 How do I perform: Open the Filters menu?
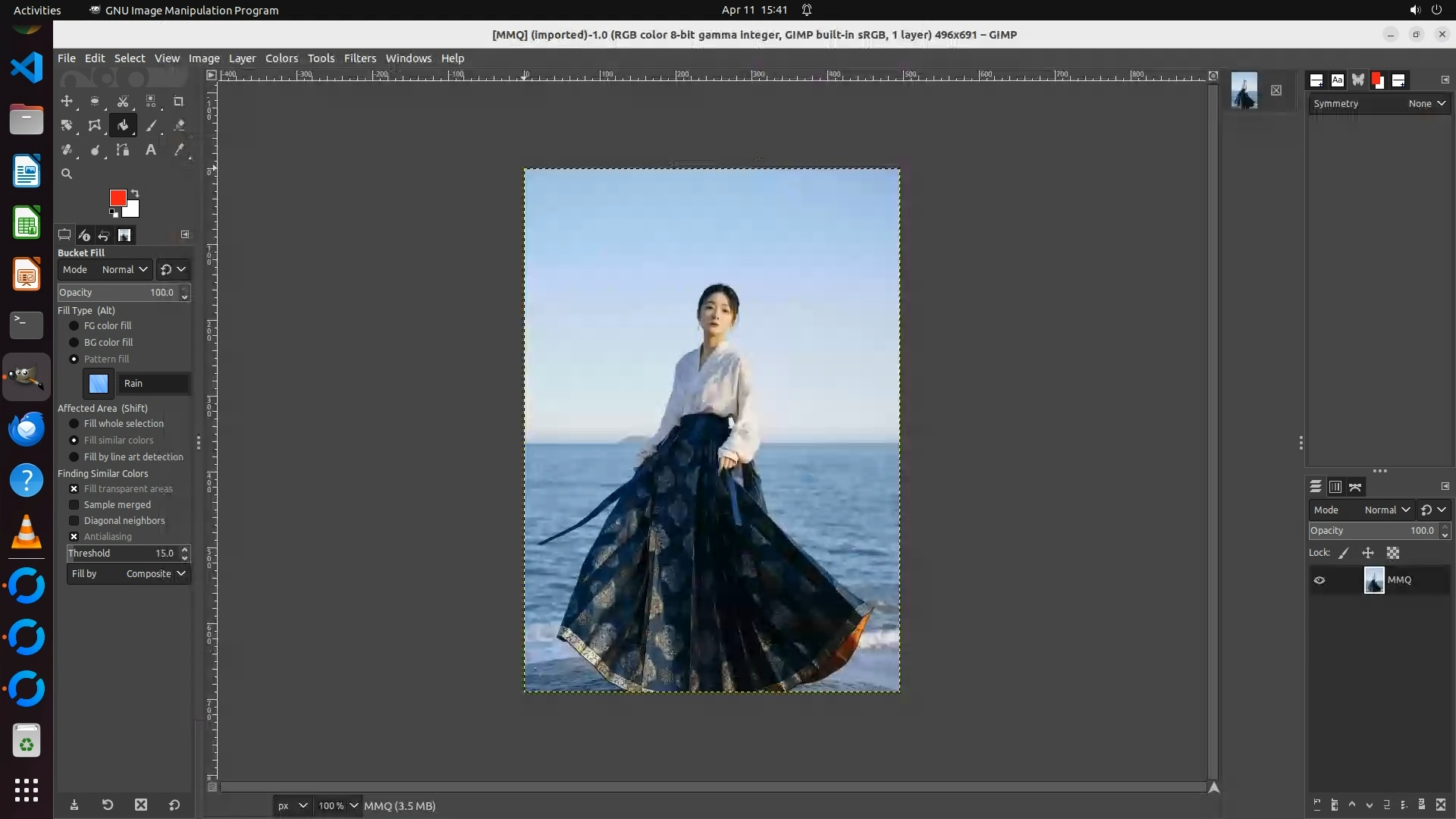click(x=359, y=58)
